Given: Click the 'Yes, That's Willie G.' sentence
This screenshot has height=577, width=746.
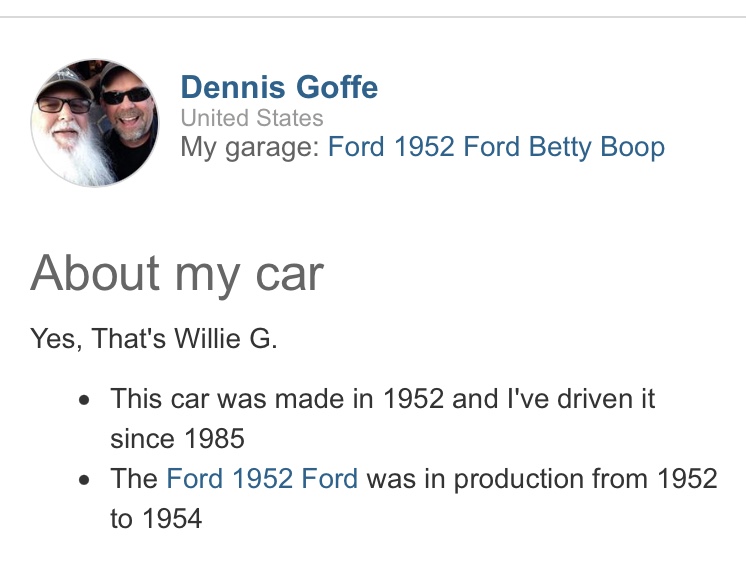Looking at the screenshot, I should pyautogui.click(x=154, y=339).
